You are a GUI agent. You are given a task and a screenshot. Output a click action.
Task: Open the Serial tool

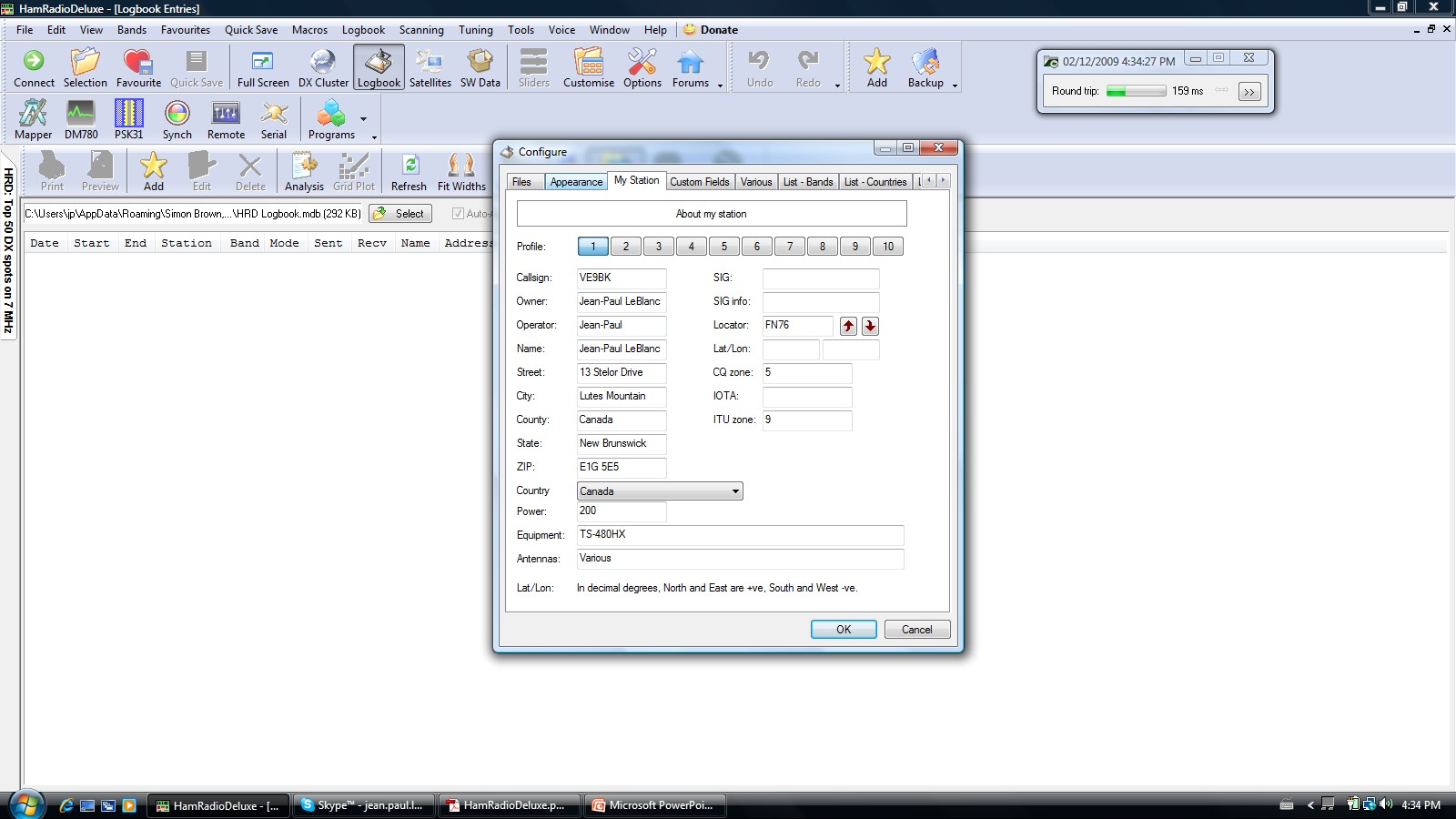tap(274, 120)
